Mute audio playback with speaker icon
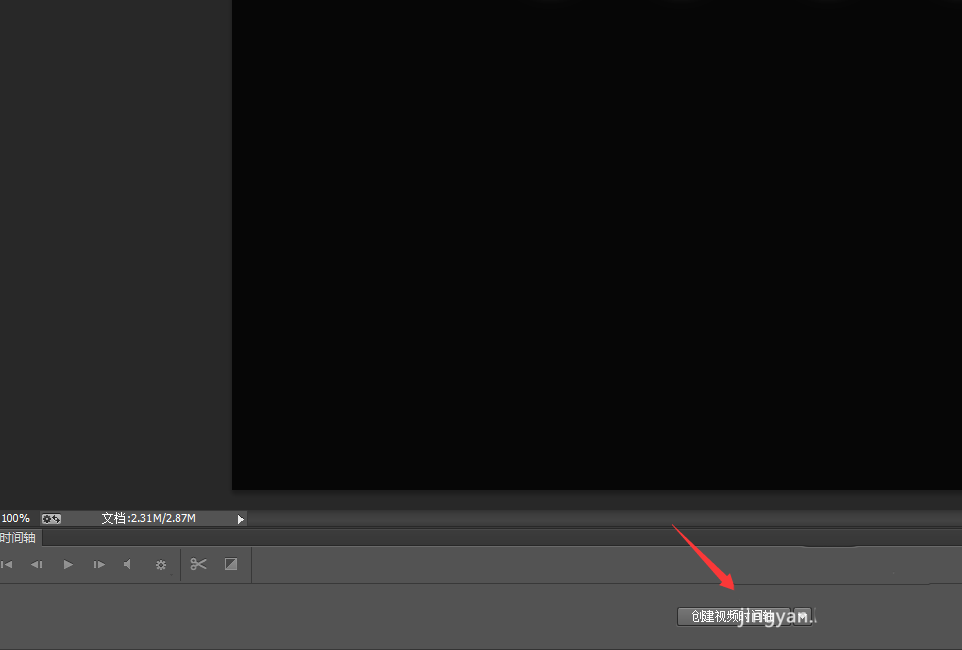The height and width of the screenshot is (650, 962). (128, 564)
